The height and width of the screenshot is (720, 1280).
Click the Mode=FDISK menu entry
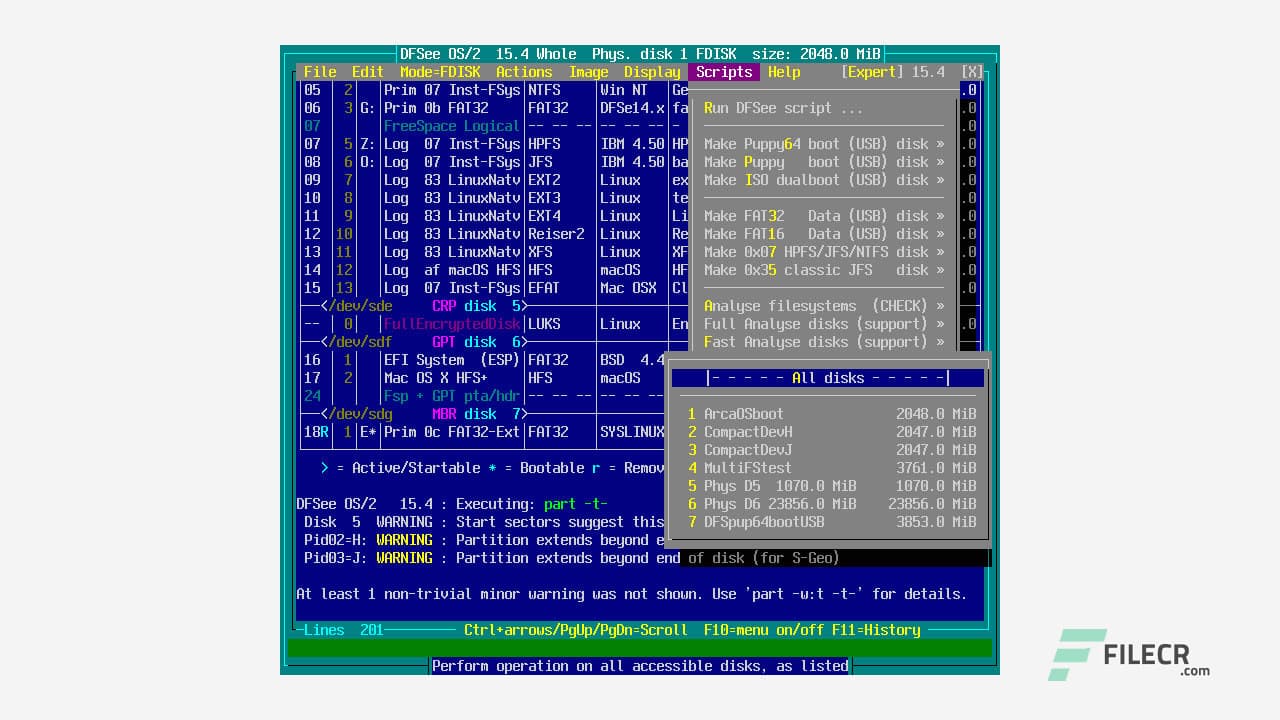tap(442, 71)
